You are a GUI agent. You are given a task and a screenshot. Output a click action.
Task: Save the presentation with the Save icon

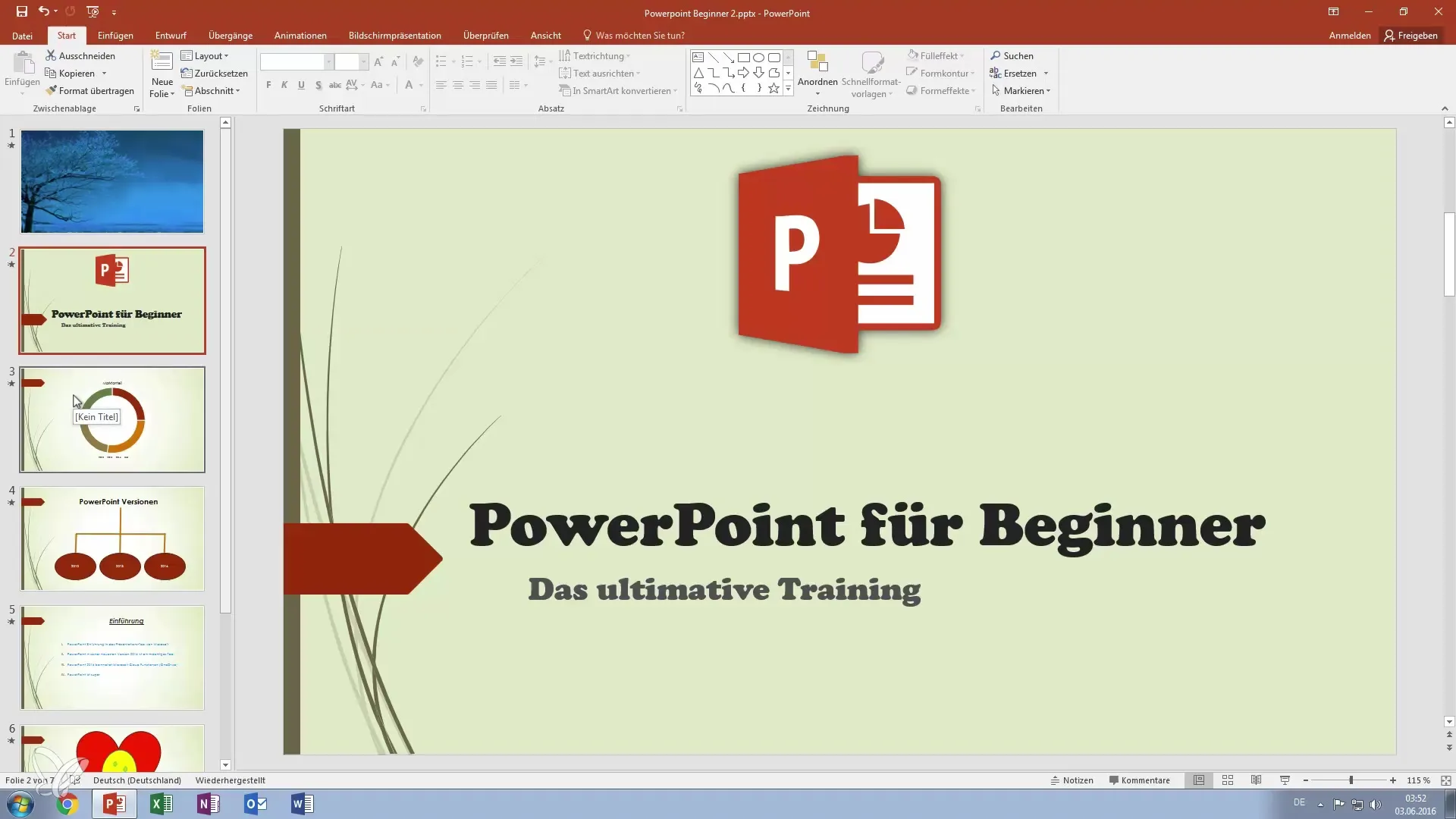click(x=22, y=12)
